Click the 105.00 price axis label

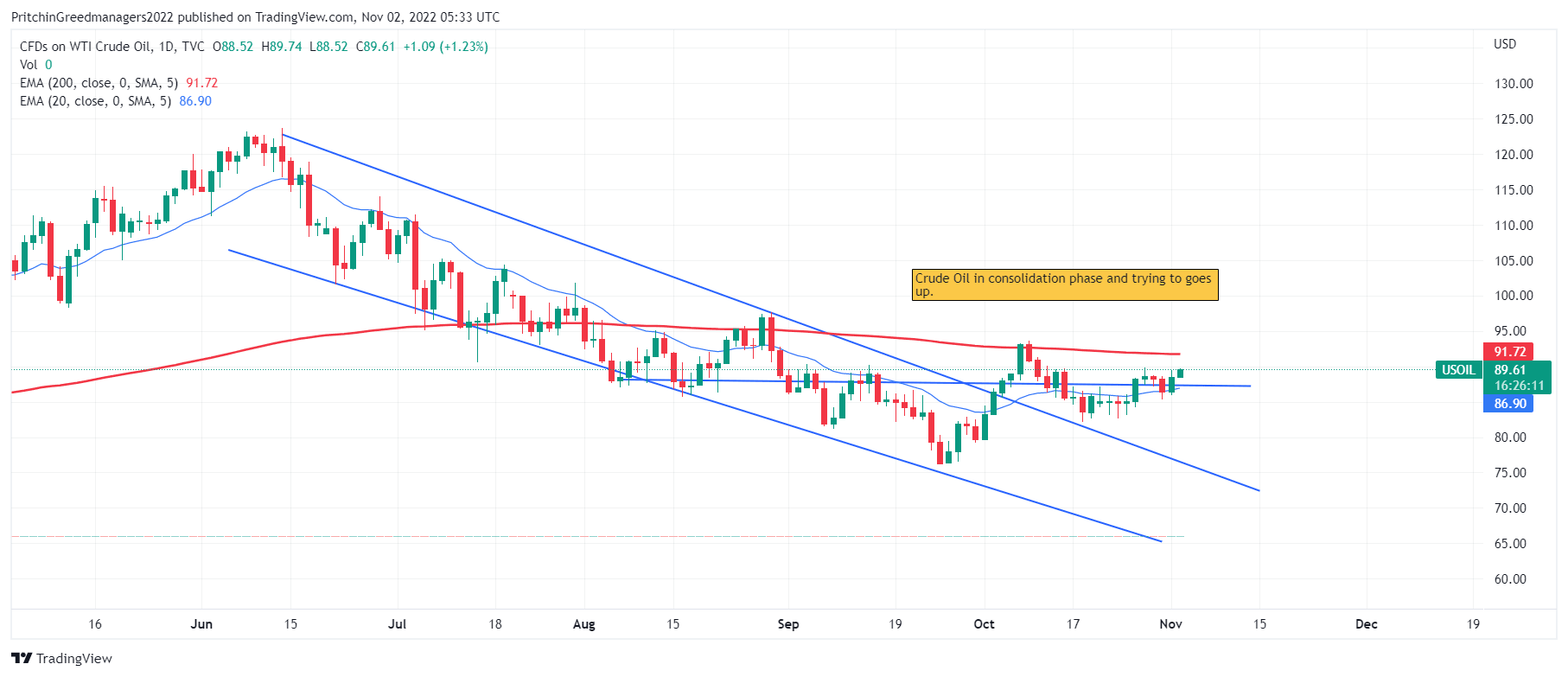[x=1514, y=261]
